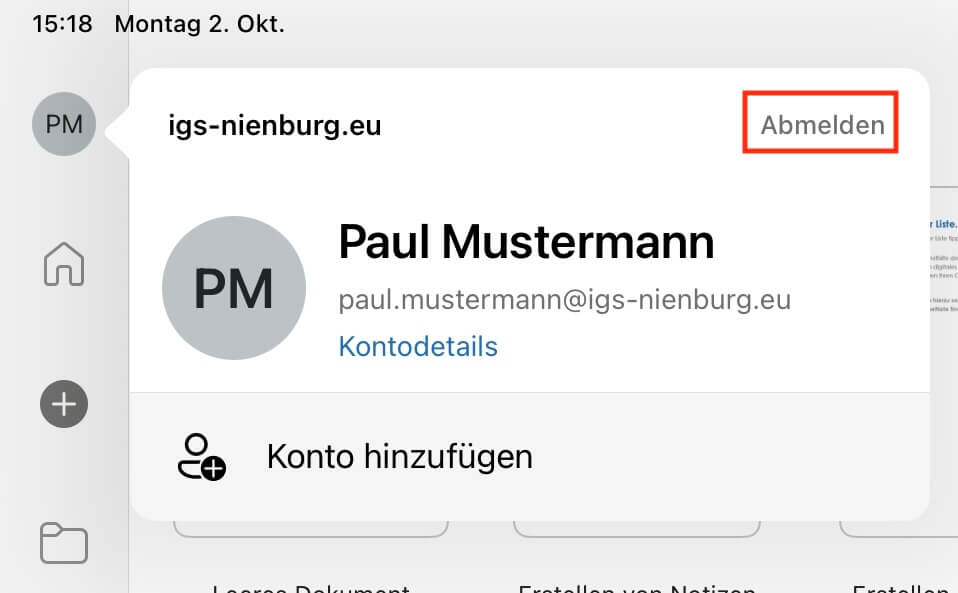Image resolution: width=958 pixels, height=593 pixels.
Task: Tap the large PM profile picture circle
Action: click(x=233, y=289)
